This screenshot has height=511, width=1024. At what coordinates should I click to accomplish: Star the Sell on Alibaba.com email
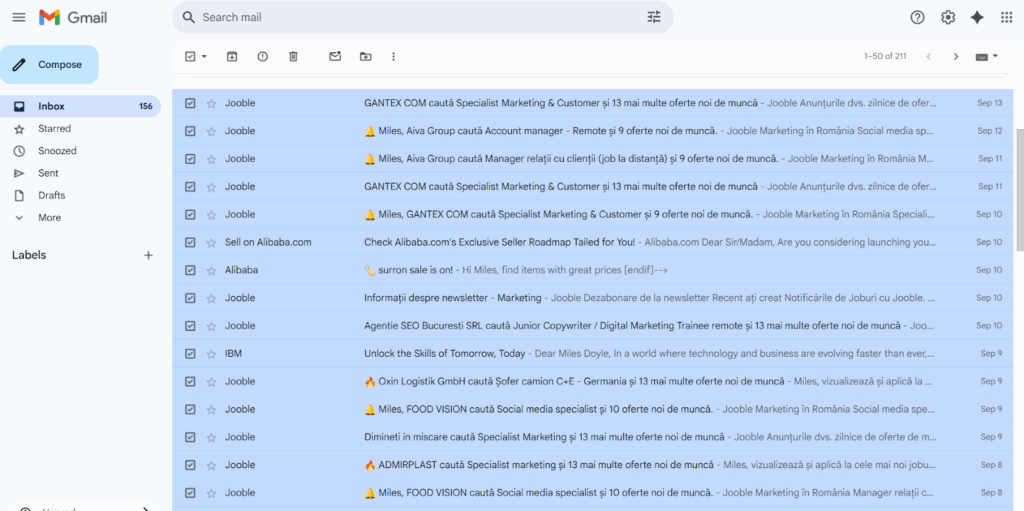[x=211, y=242]
